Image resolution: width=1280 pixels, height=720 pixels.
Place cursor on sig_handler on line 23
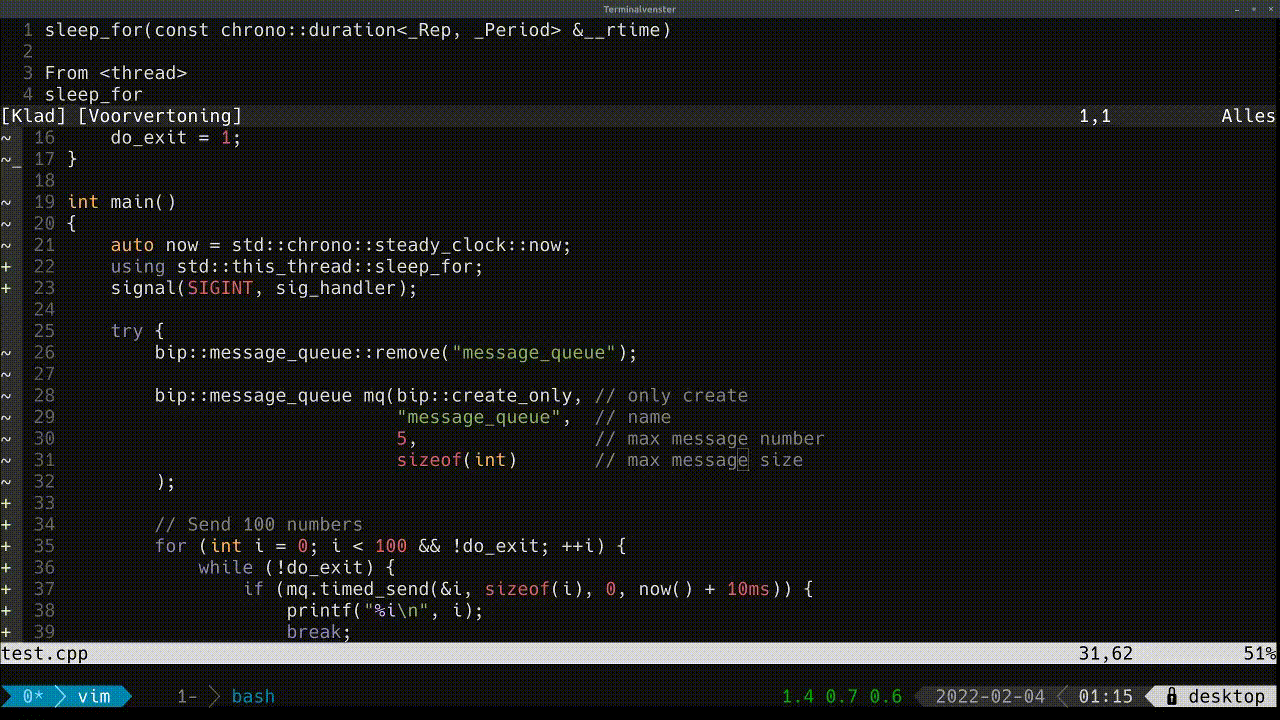[336, 288]
